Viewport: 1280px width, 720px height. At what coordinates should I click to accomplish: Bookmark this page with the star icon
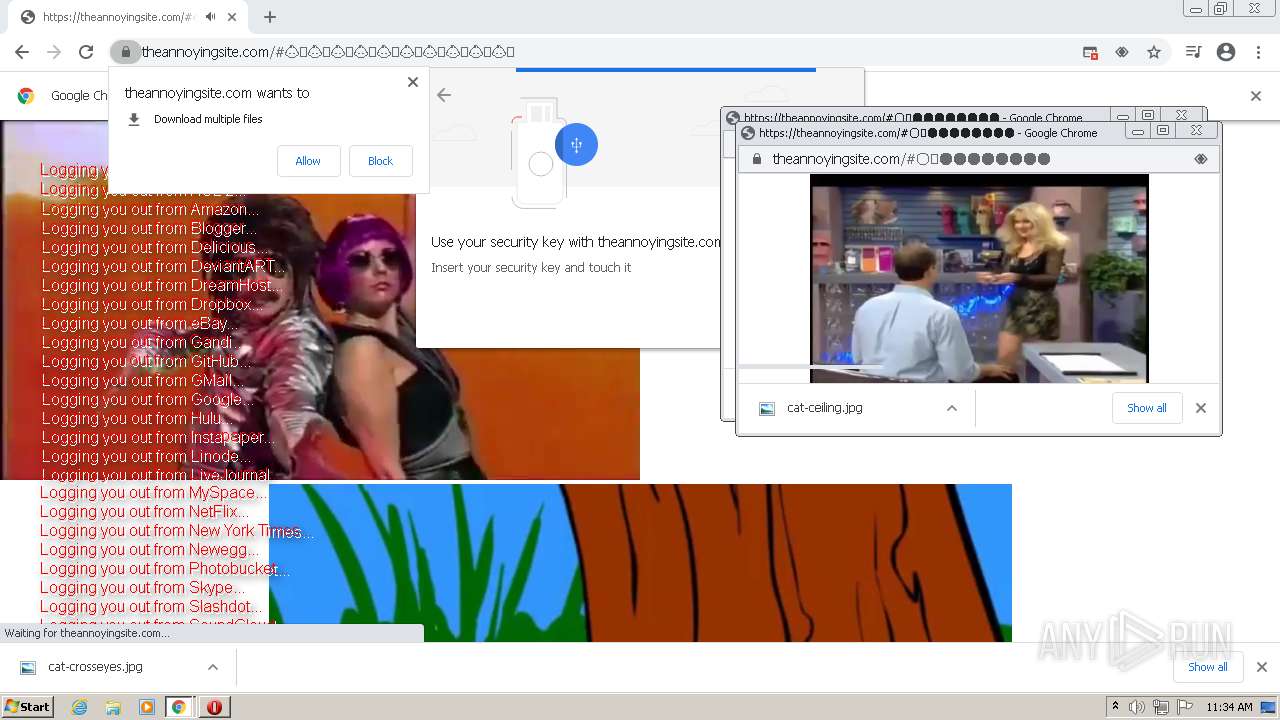1154,52
